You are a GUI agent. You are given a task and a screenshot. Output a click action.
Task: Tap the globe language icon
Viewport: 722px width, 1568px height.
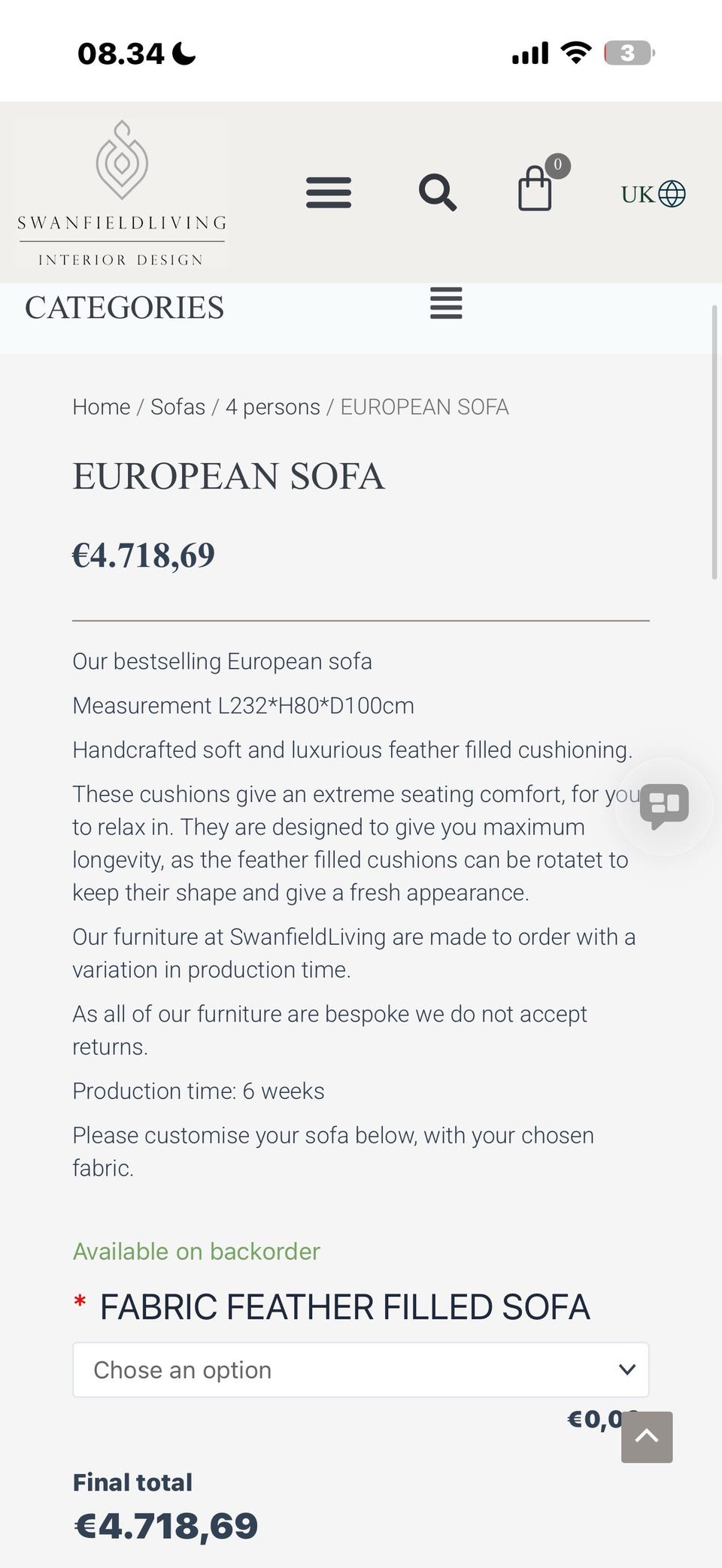click(672, 194)
